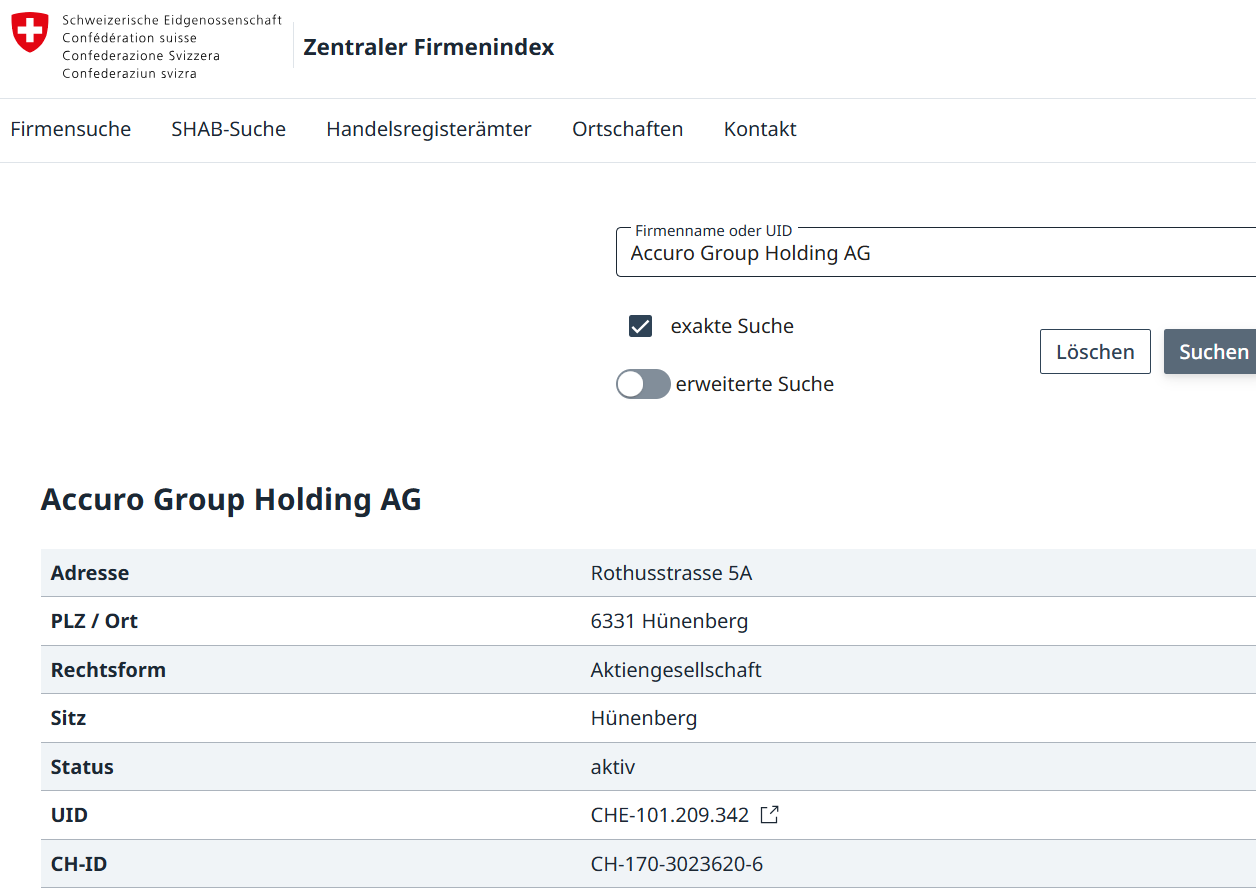The width and height of the screenshot is (1256, 888).
Task: Open the Kontakt page
Action: 760,129
